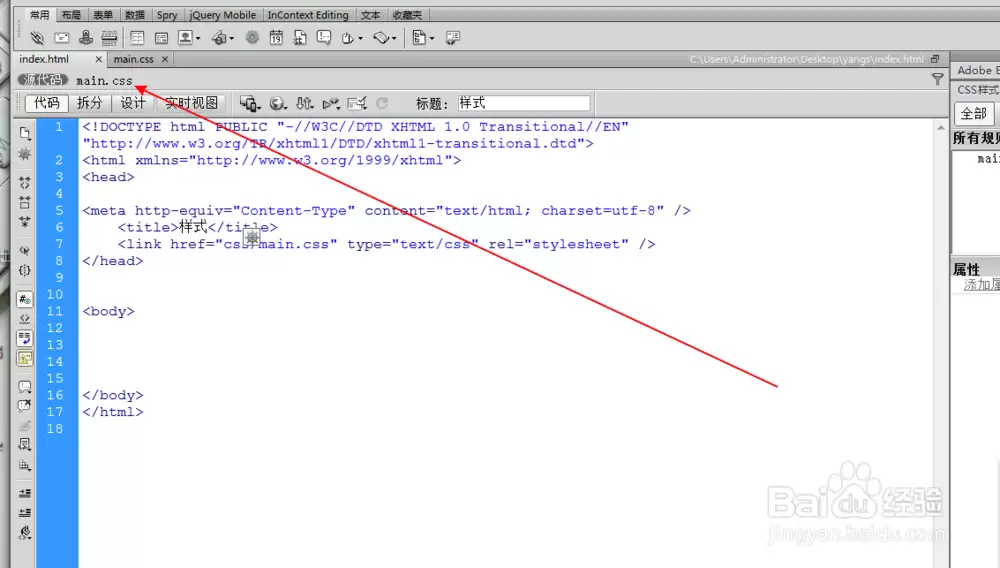This screenshot has height=568, width=1000.
Task: Switch to the 布局 insert tab
Action: [71, 15]
